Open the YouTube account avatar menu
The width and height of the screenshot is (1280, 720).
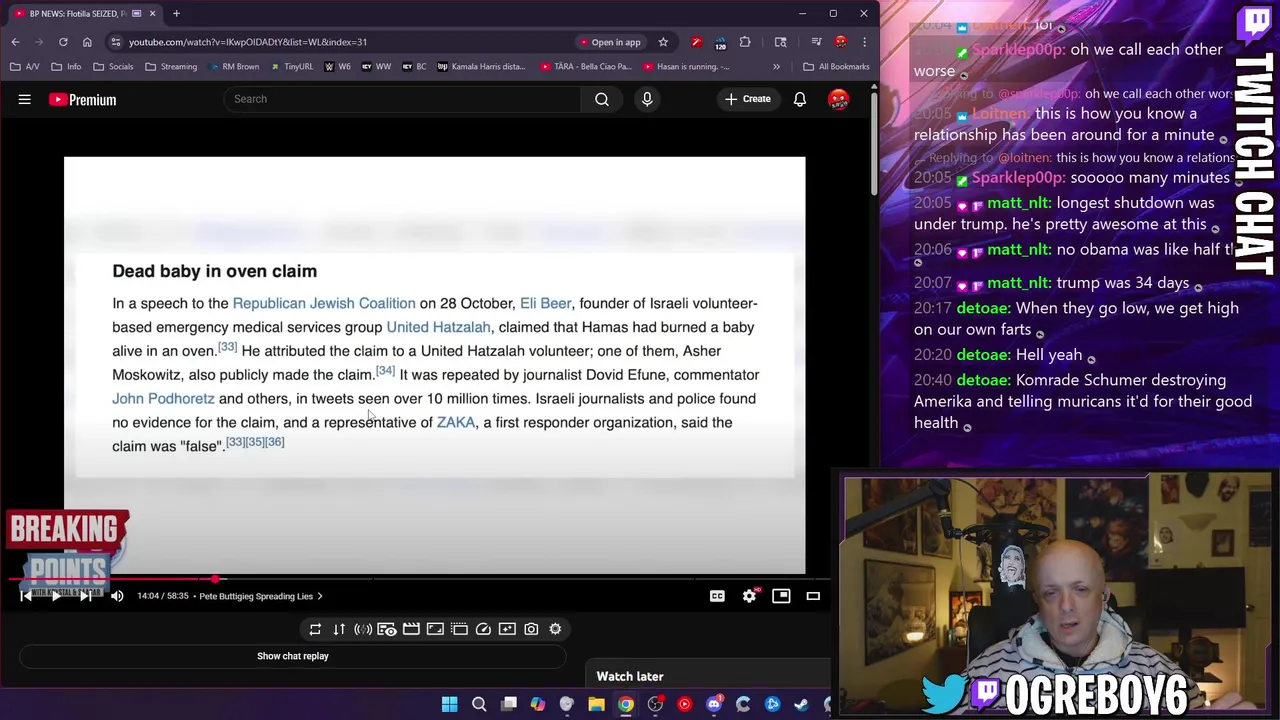838,99
